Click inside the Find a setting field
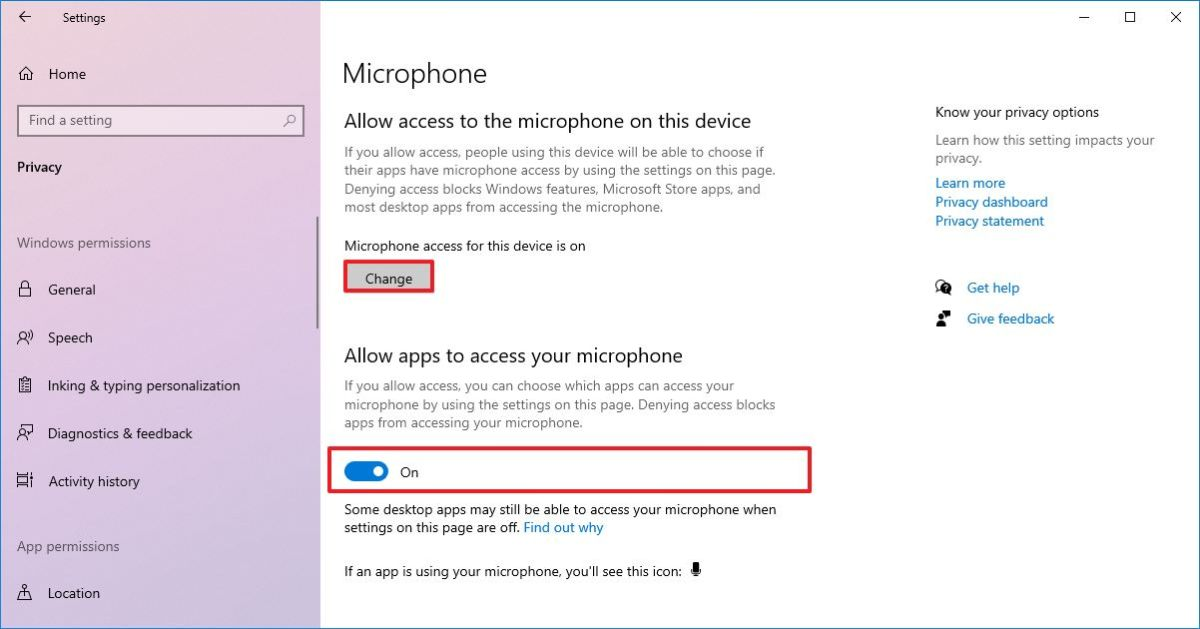The width and height of the screenshot is (1200, 629). pyautogui.click(x=161, y=121)
